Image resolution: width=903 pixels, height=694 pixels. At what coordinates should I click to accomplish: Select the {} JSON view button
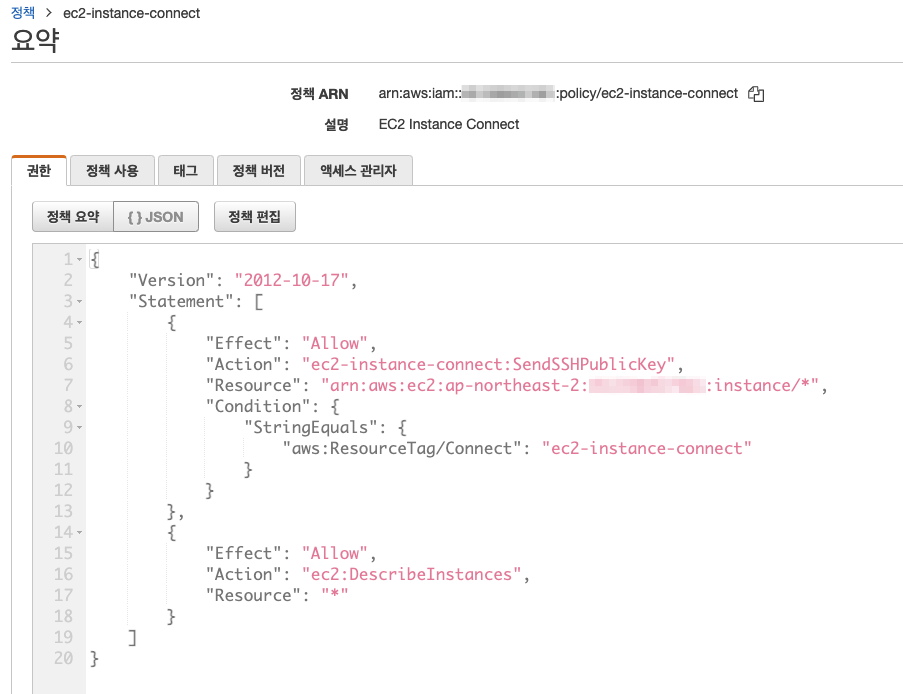[155, 217]
